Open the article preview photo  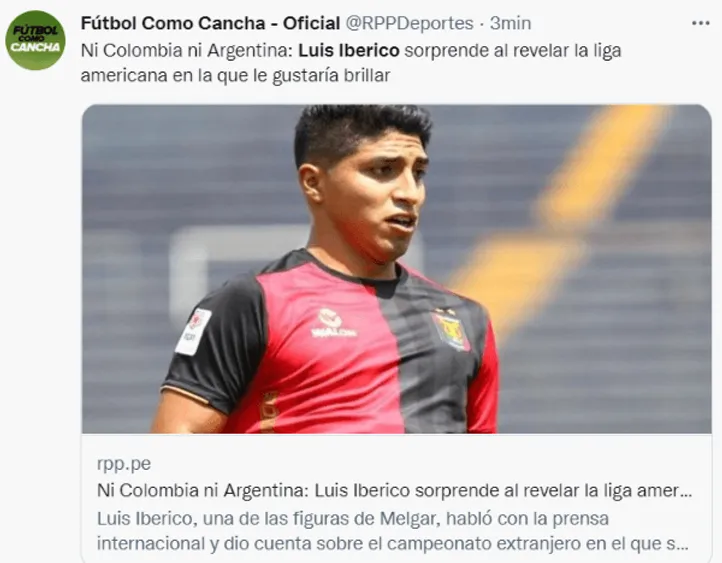396,269
